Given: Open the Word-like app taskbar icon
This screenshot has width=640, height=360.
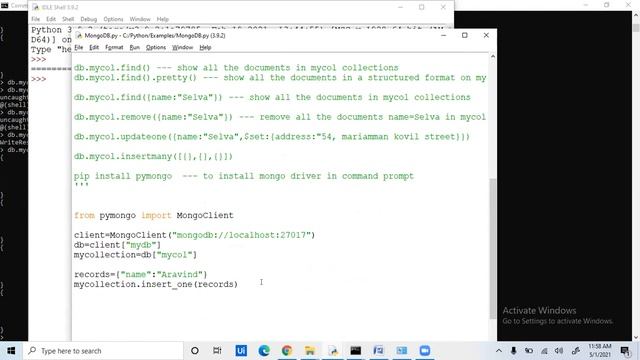Looking at the screenshot, I should pos(378,351).
